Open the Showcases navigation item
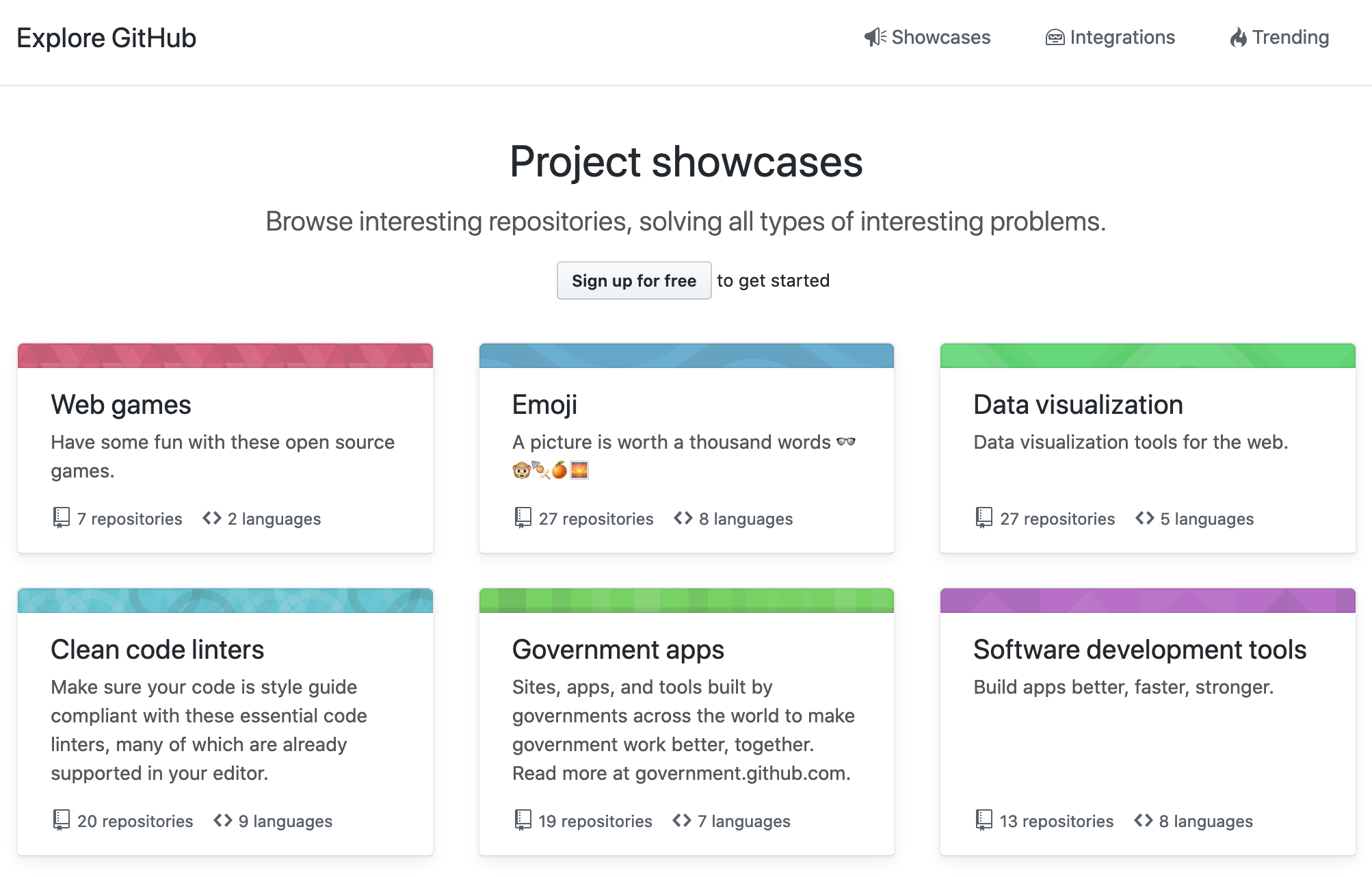Viewport: 1372px width, 877px height. tap(940, 38)
